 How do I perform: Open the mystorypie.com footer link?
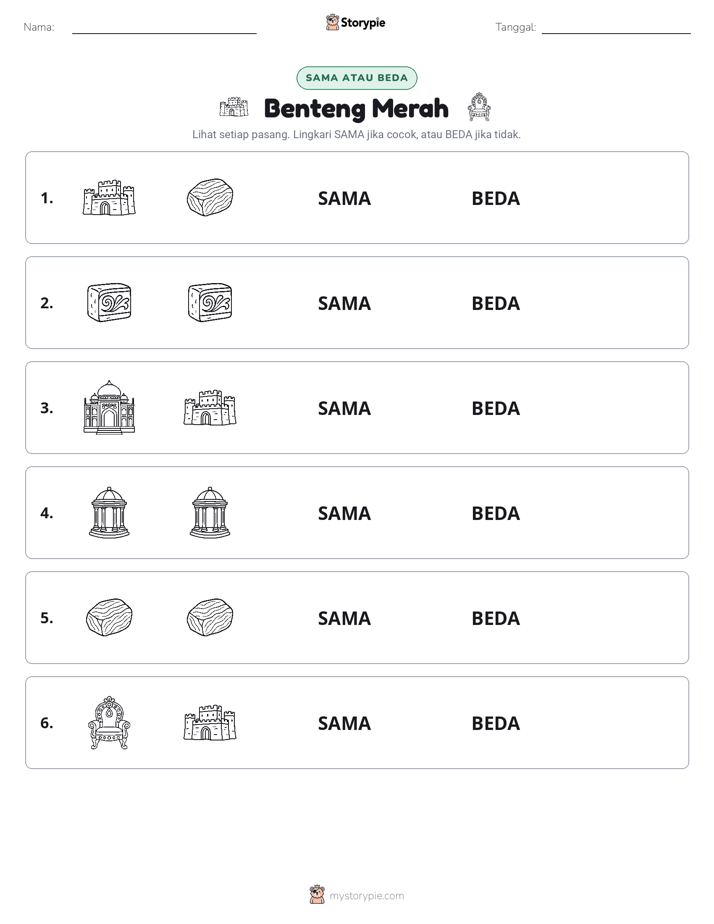coord(366,896)
